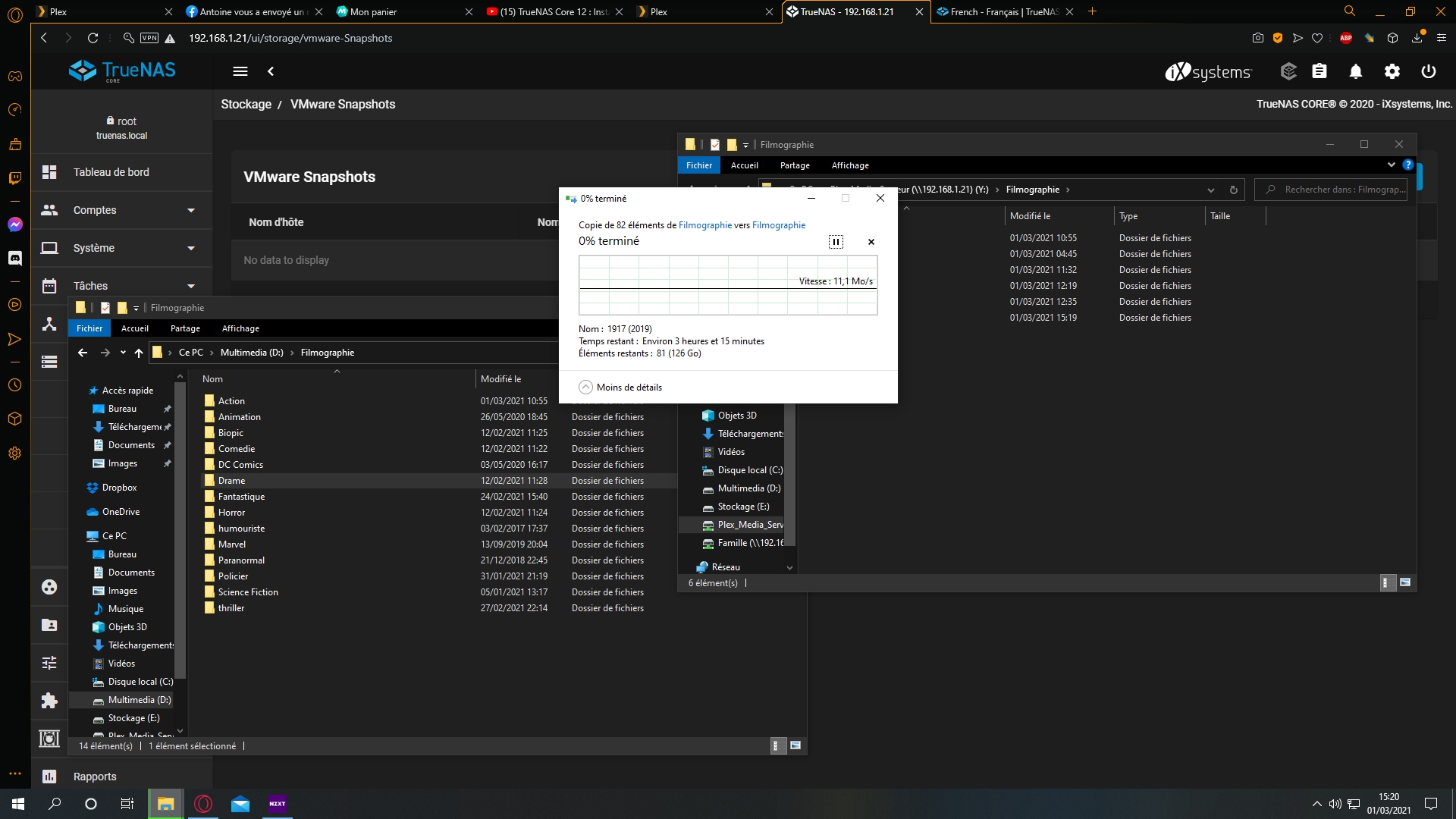The height and width of the screenshot is (819, 1456).
Task: Open Tableau de bord in TrueNAS sidebar
Action: pyautogui.click(x=122, y=172)
